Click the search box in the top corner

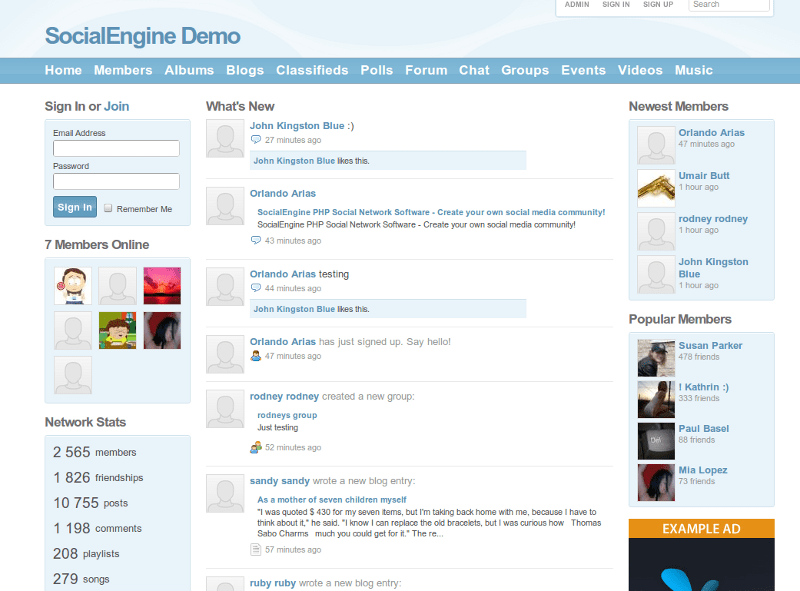(729, 5)
